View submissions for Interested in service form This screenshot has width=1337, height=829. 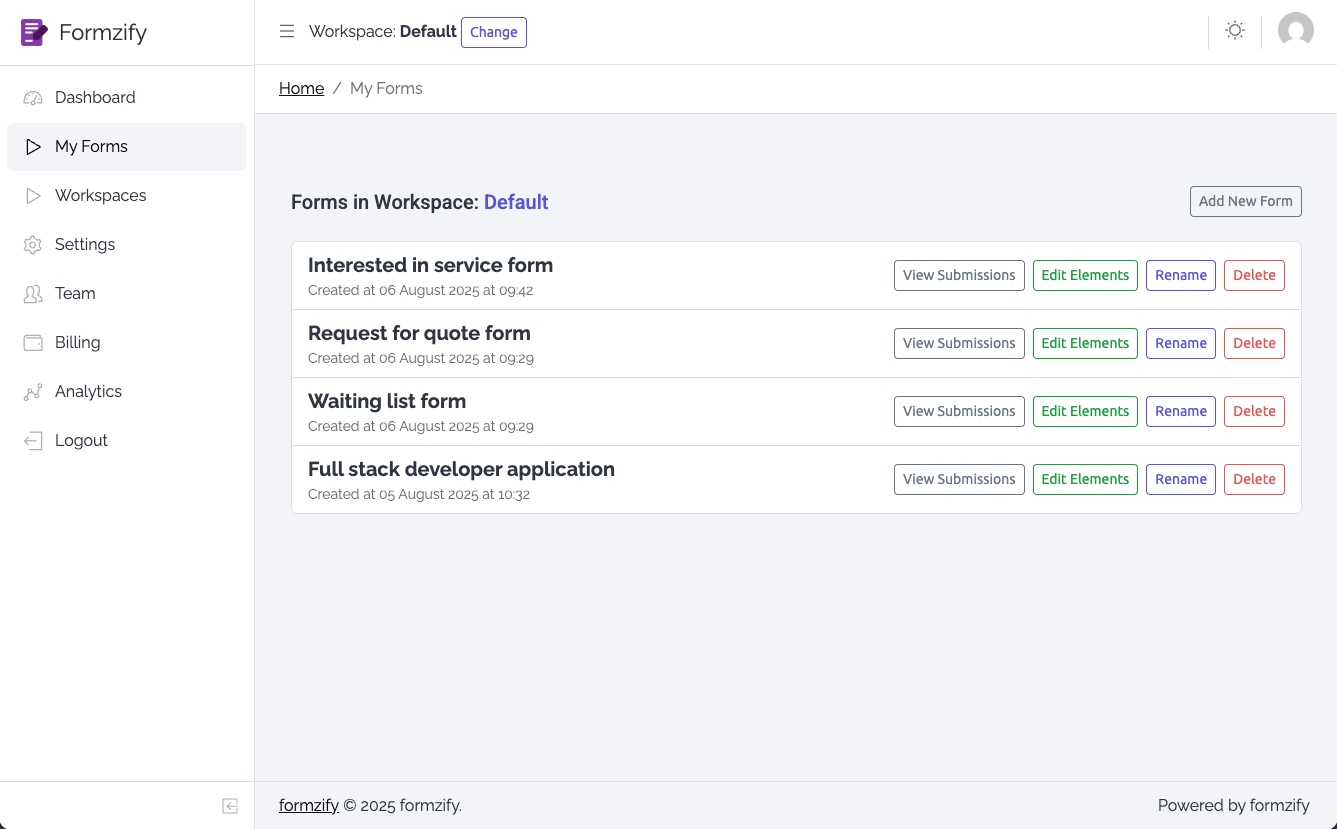958,276
